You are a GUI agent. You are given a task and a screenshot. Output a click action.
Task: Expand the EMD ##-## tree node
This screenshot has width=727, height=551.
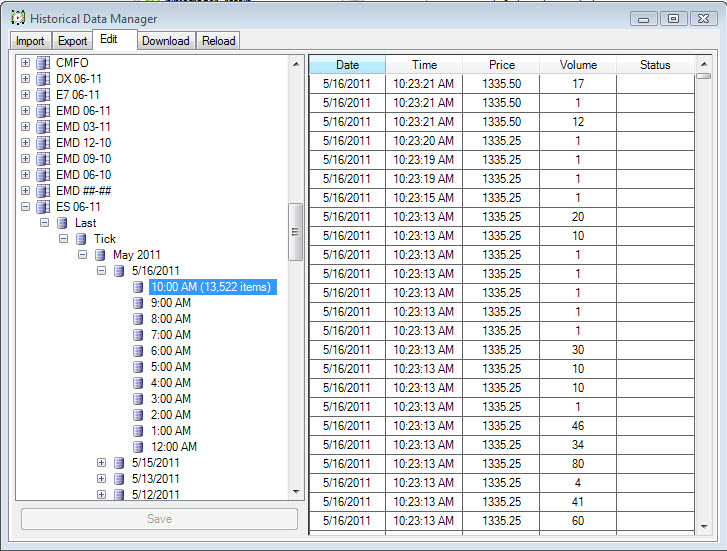[x=26, y=191]
